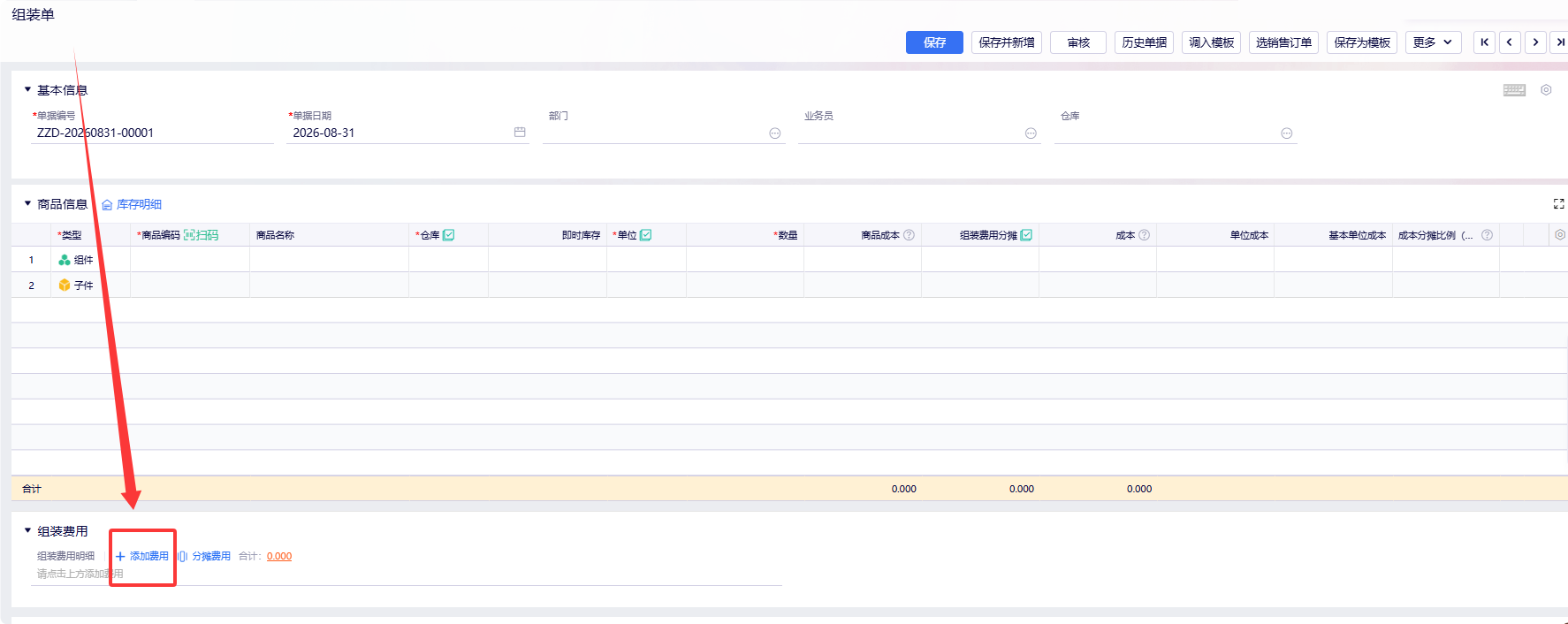The image size is (1568, 624).
Task: Jump to the last record
Action: click(x=1560, y=42)
